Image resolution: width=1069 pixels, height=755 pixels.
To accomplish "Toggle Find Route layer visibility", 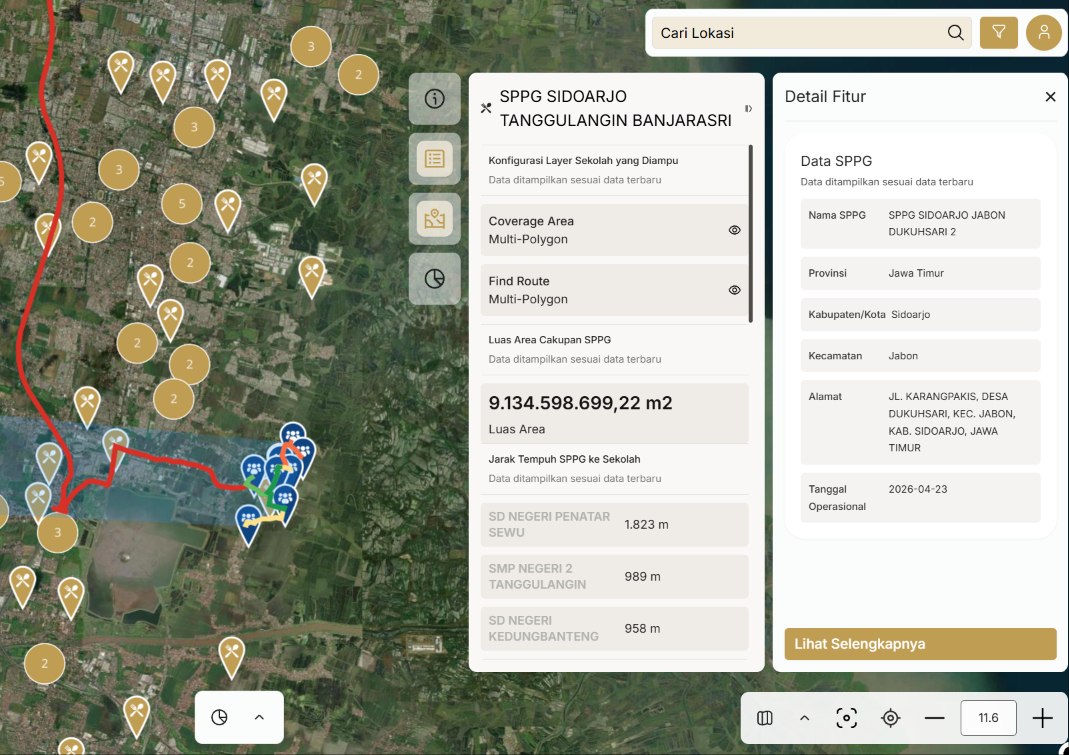I will [x=734, y=290].
